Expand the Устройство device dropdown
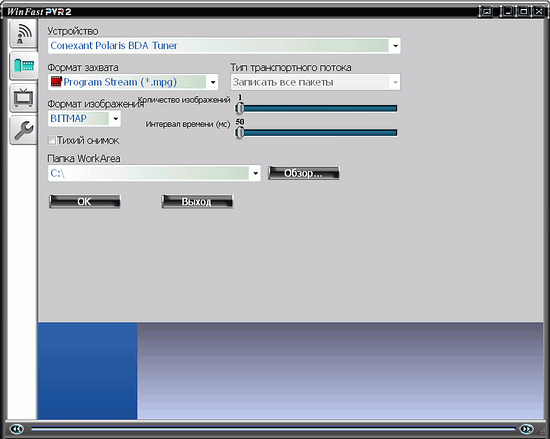This screenshot has height=439, width=550. point(395,46)
